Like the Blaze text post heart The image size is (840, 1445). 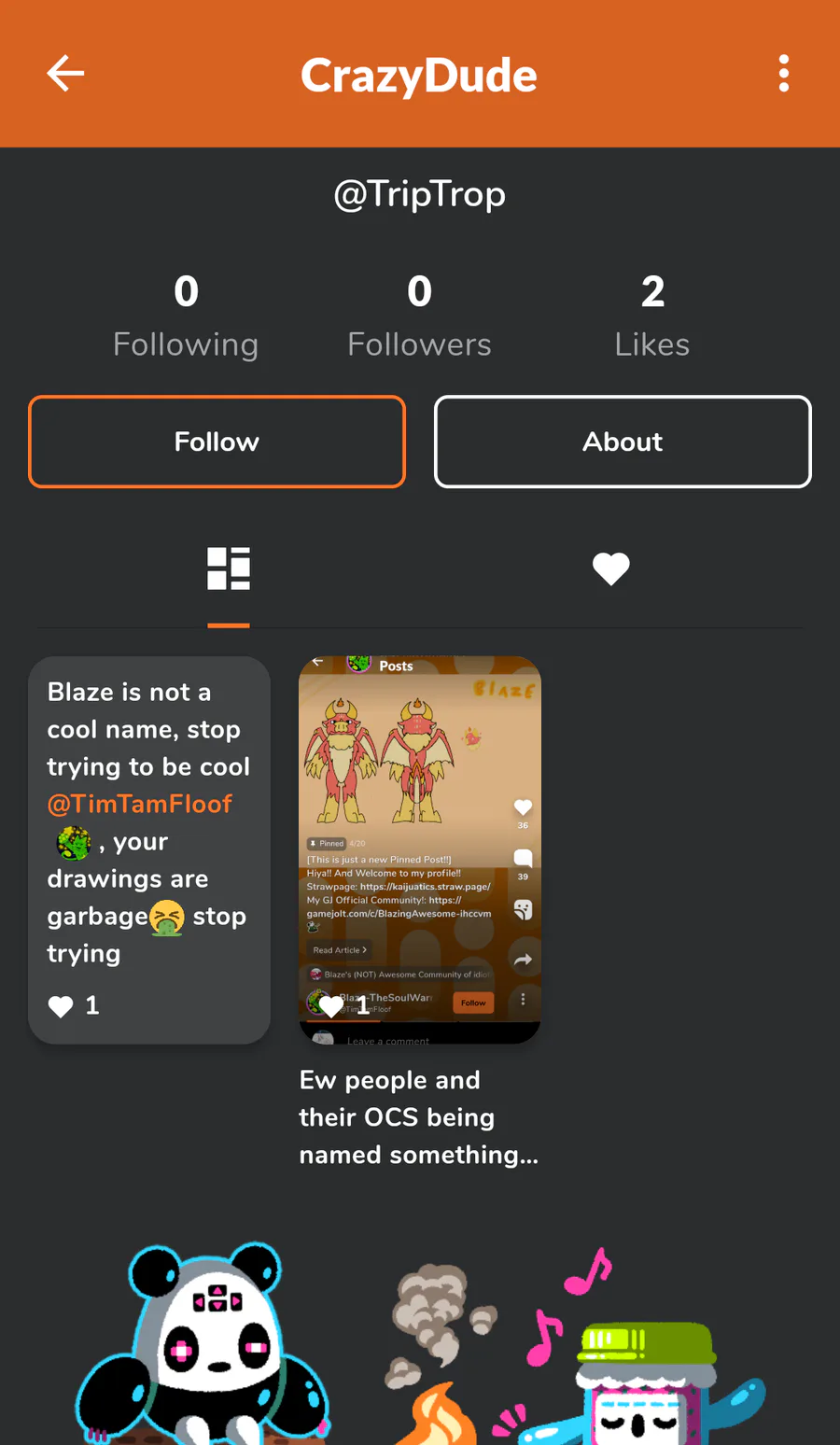61,1005
